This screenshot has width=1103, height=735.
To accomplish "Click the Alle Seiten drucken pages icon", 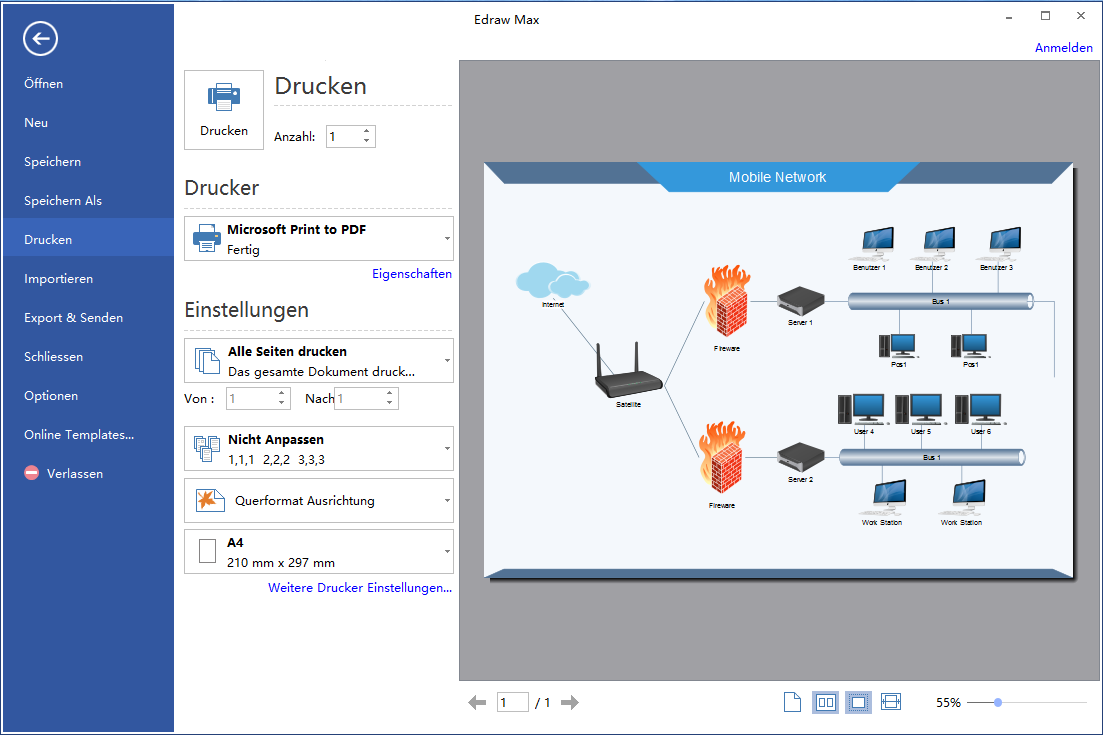I will 207,361.
